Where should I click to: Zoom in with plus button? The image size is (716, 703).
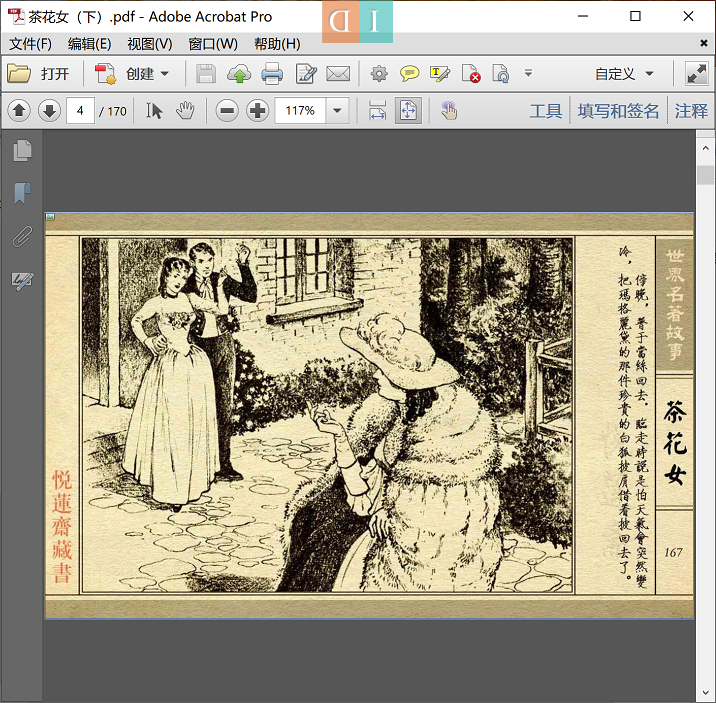tap(258, 110)
